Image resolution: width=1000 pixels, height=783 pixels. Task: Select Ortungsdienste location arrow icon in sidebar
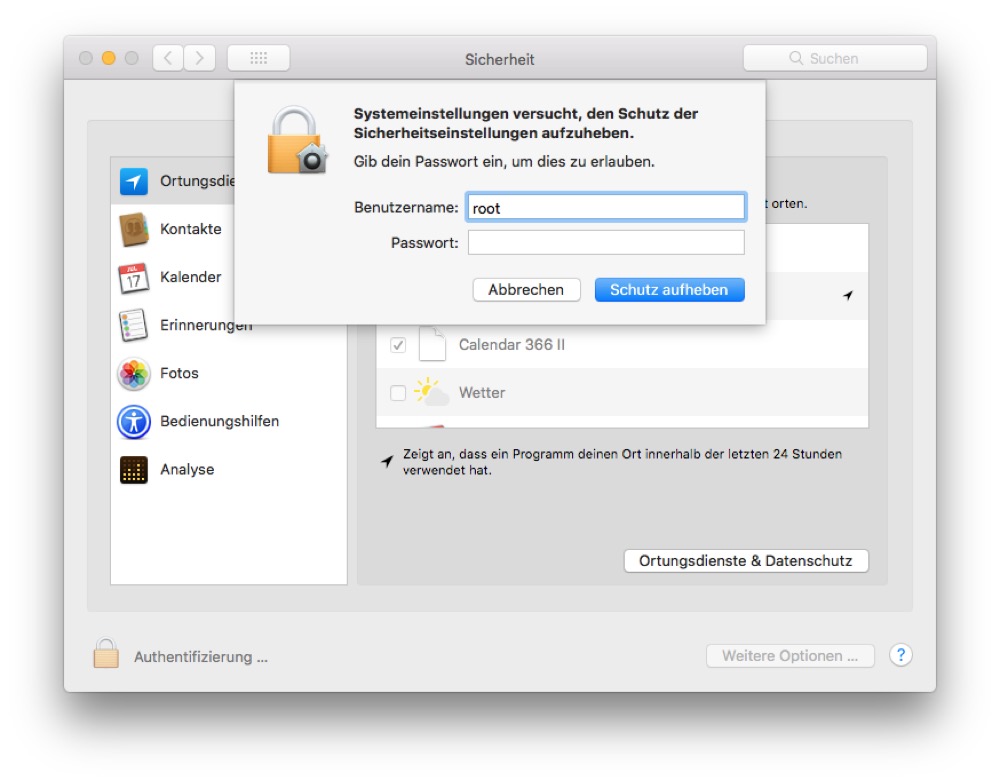point(134,181)
